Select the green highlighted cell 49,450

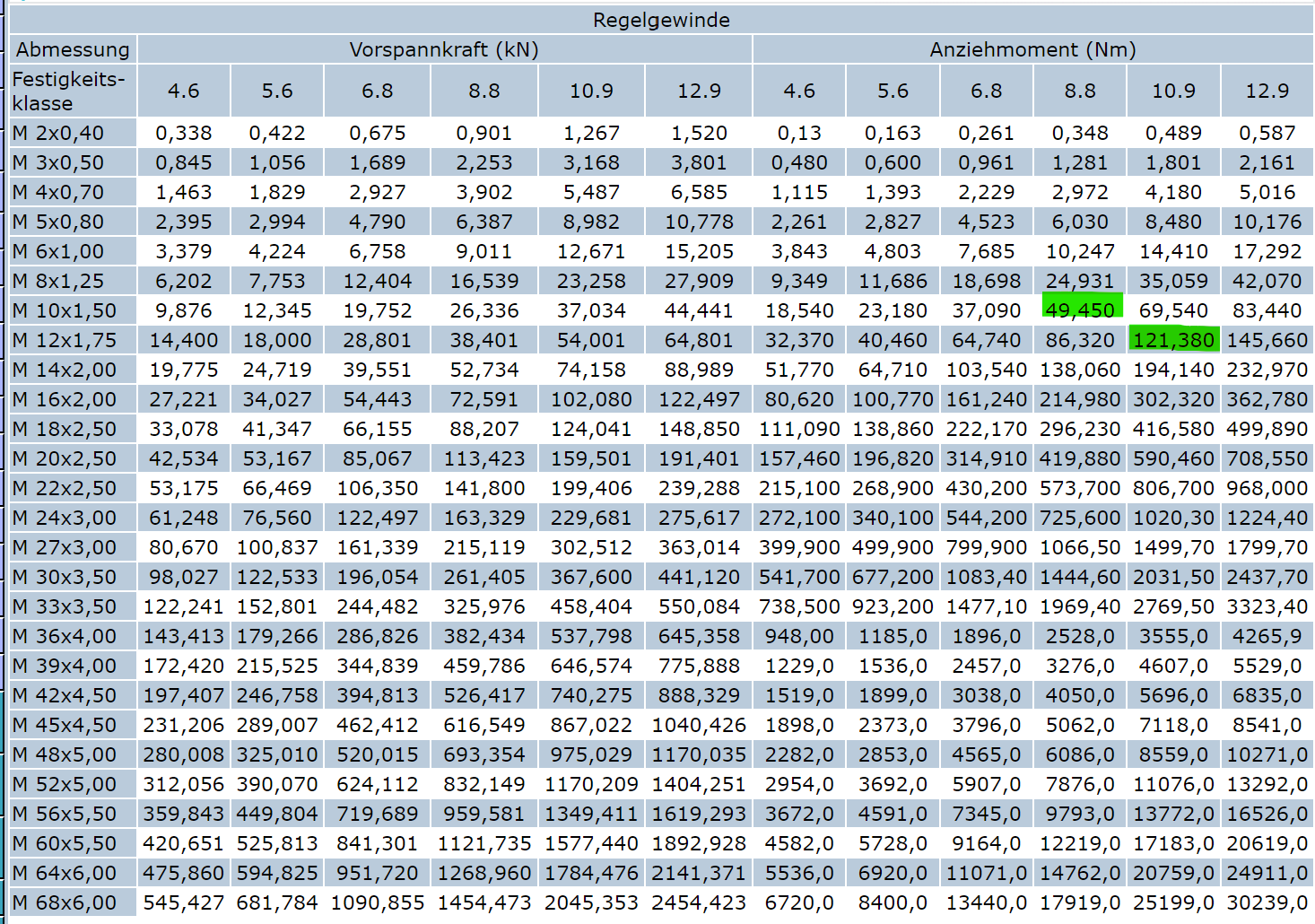1081,309
